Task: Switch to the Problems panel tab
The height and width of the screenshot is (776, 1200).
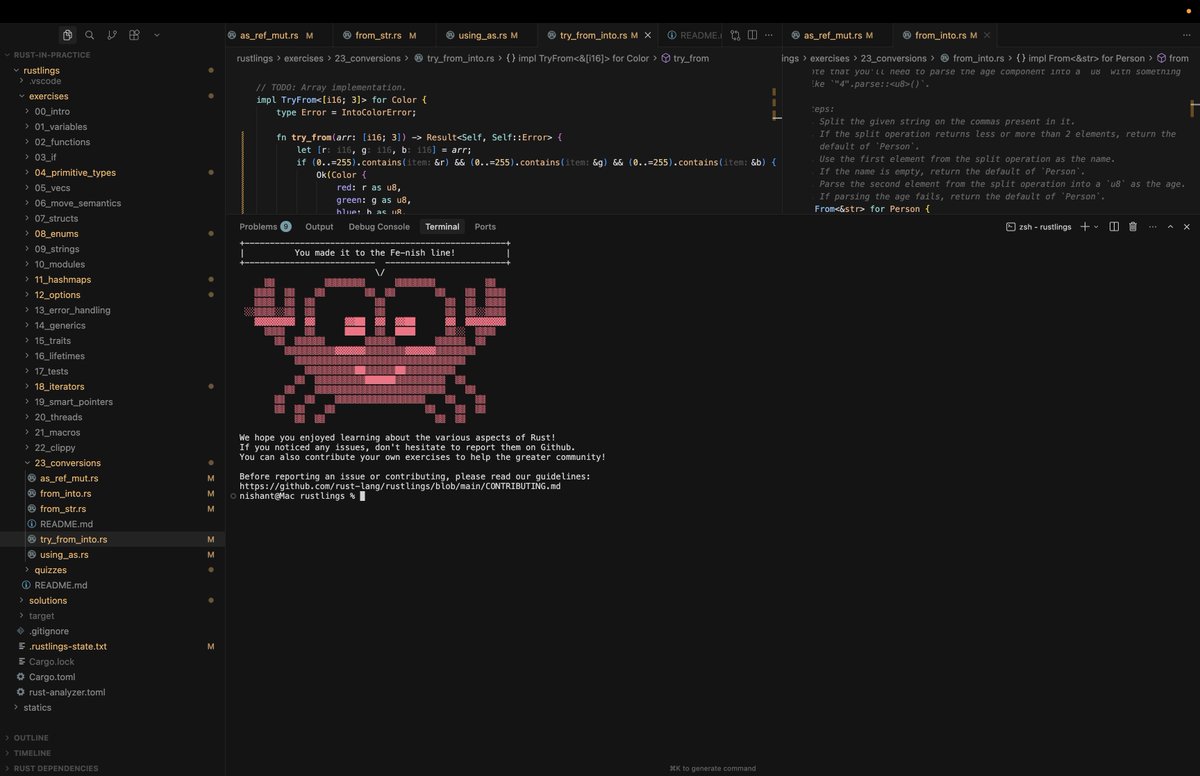Action: 265,227
